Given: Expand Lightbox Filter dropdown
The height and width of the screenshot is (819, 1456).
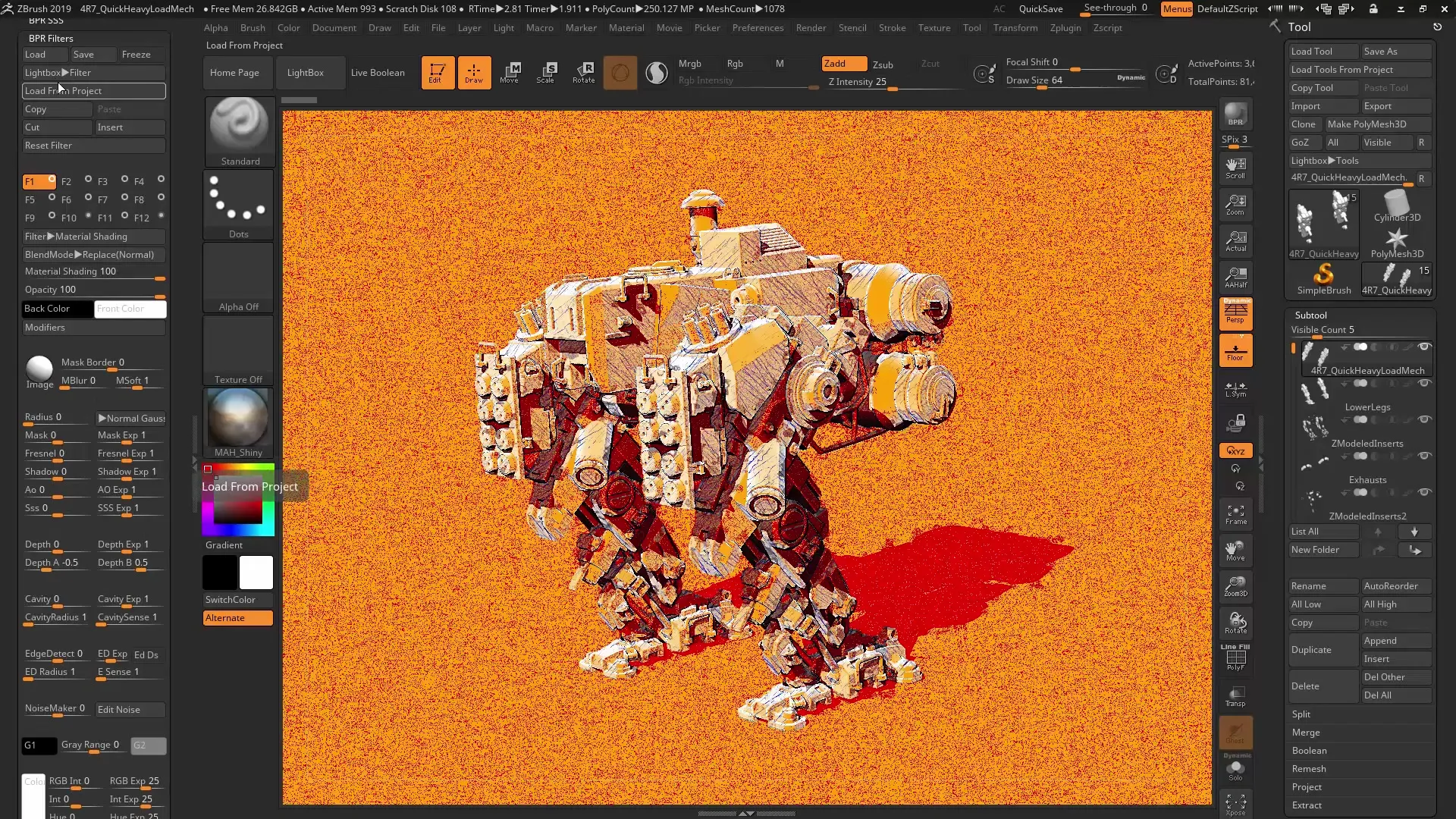Looking at the screenshot, I should click(x=94, y=73).
